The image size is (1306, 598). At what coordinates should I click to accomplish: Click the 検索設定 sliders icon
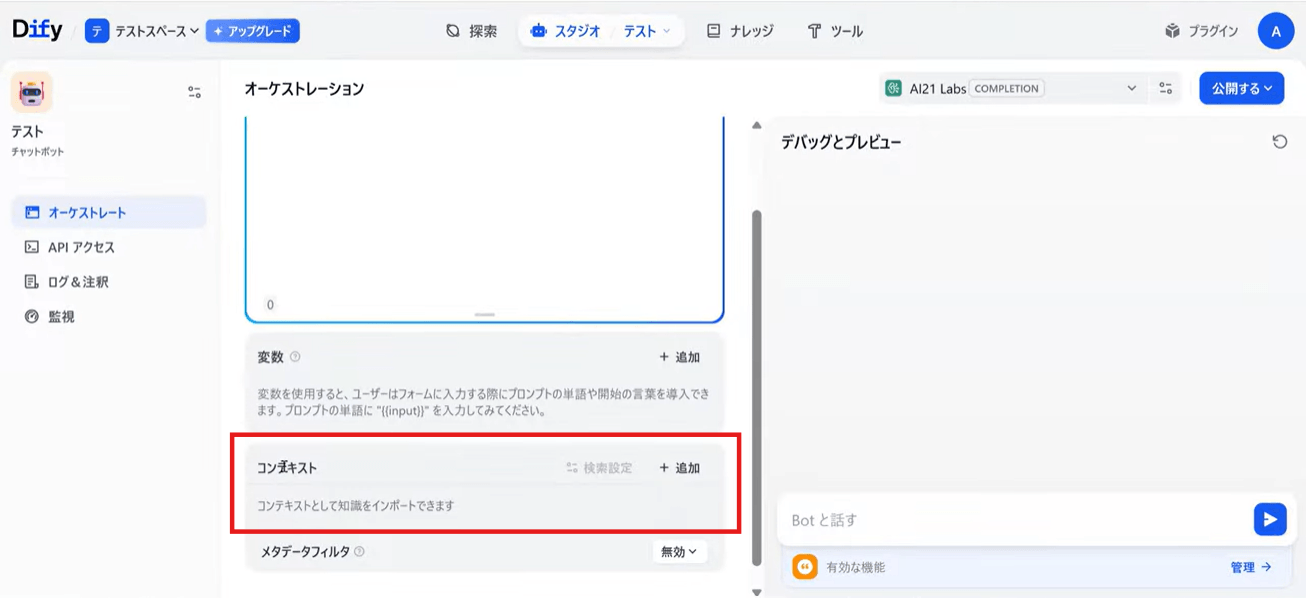coord(572,468)
